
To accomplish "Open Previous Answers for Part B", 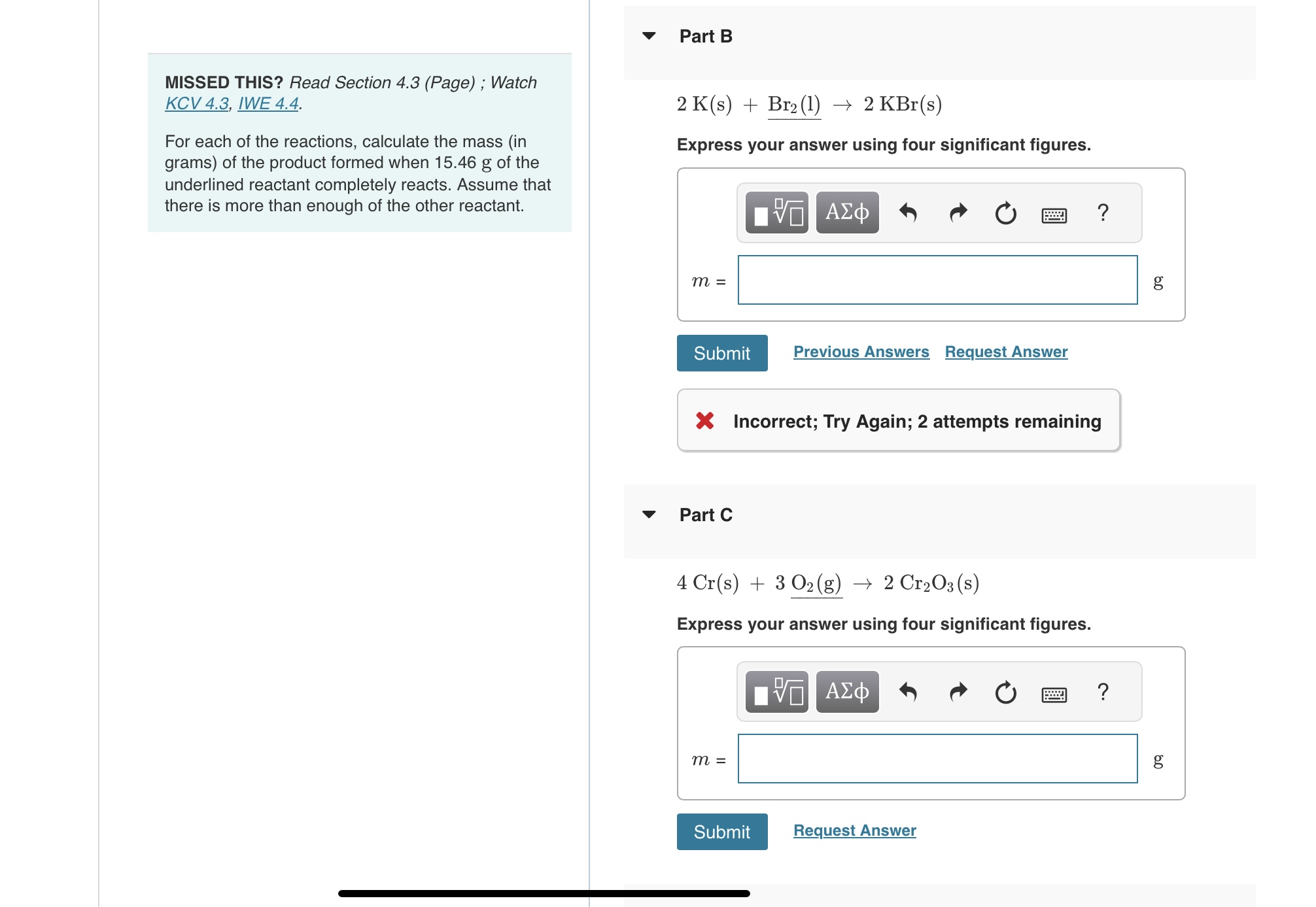I will 861,352.
